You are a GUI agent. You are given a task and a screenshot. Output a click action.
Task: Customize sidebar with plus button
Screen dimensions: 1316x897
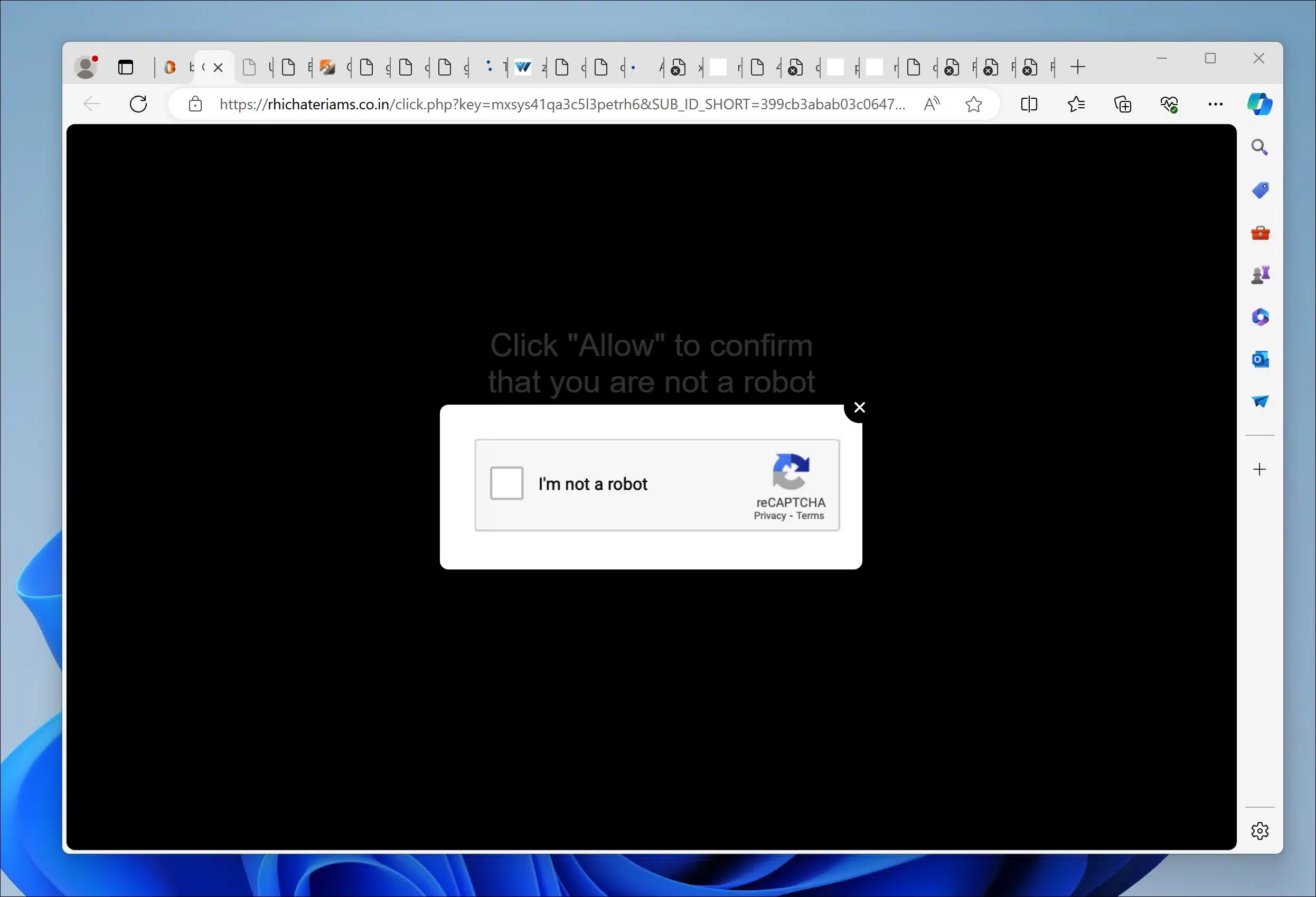click(1259, 470)
